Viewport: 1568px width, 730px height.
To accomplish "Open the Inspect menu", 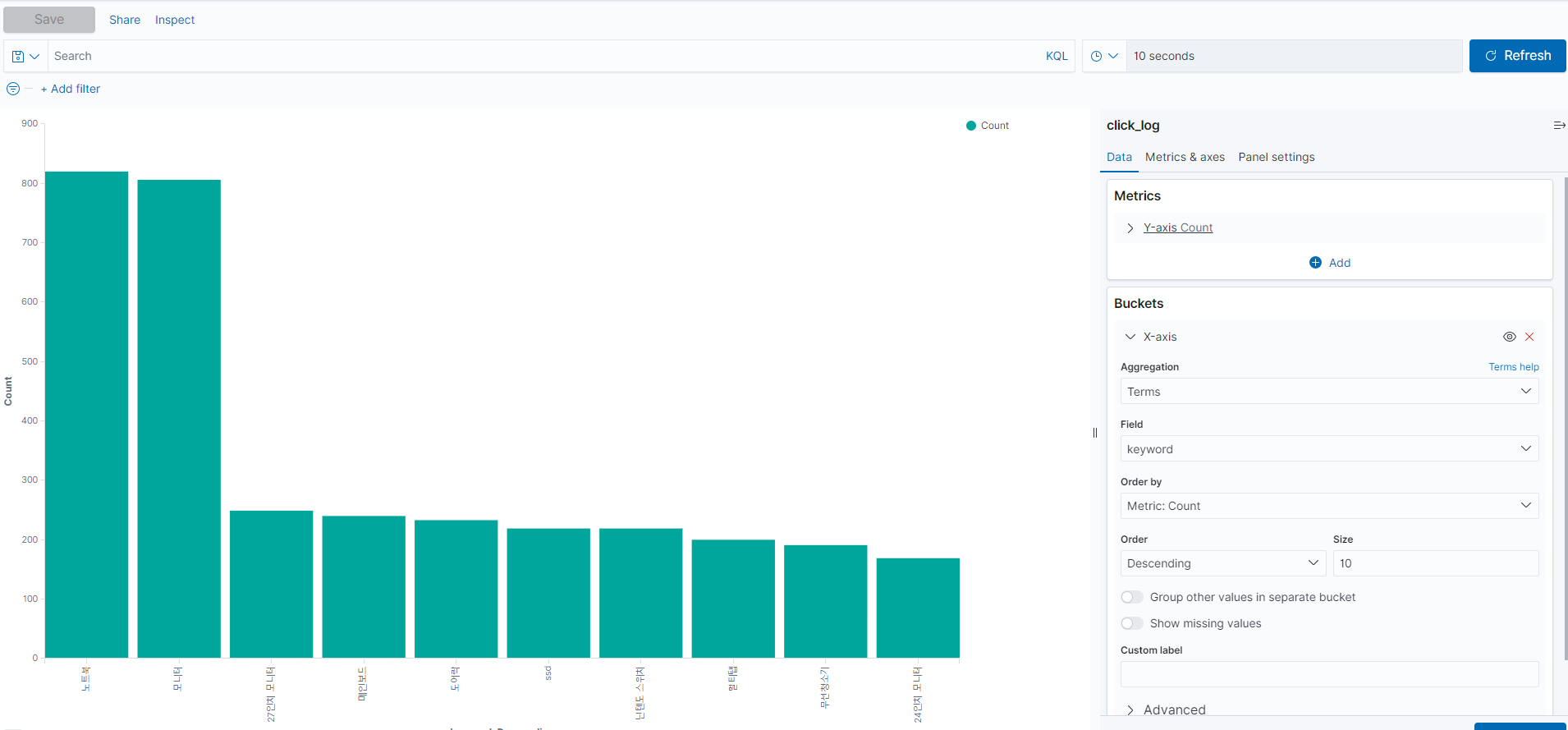I will pyautogui.click(x=175, y=20).
